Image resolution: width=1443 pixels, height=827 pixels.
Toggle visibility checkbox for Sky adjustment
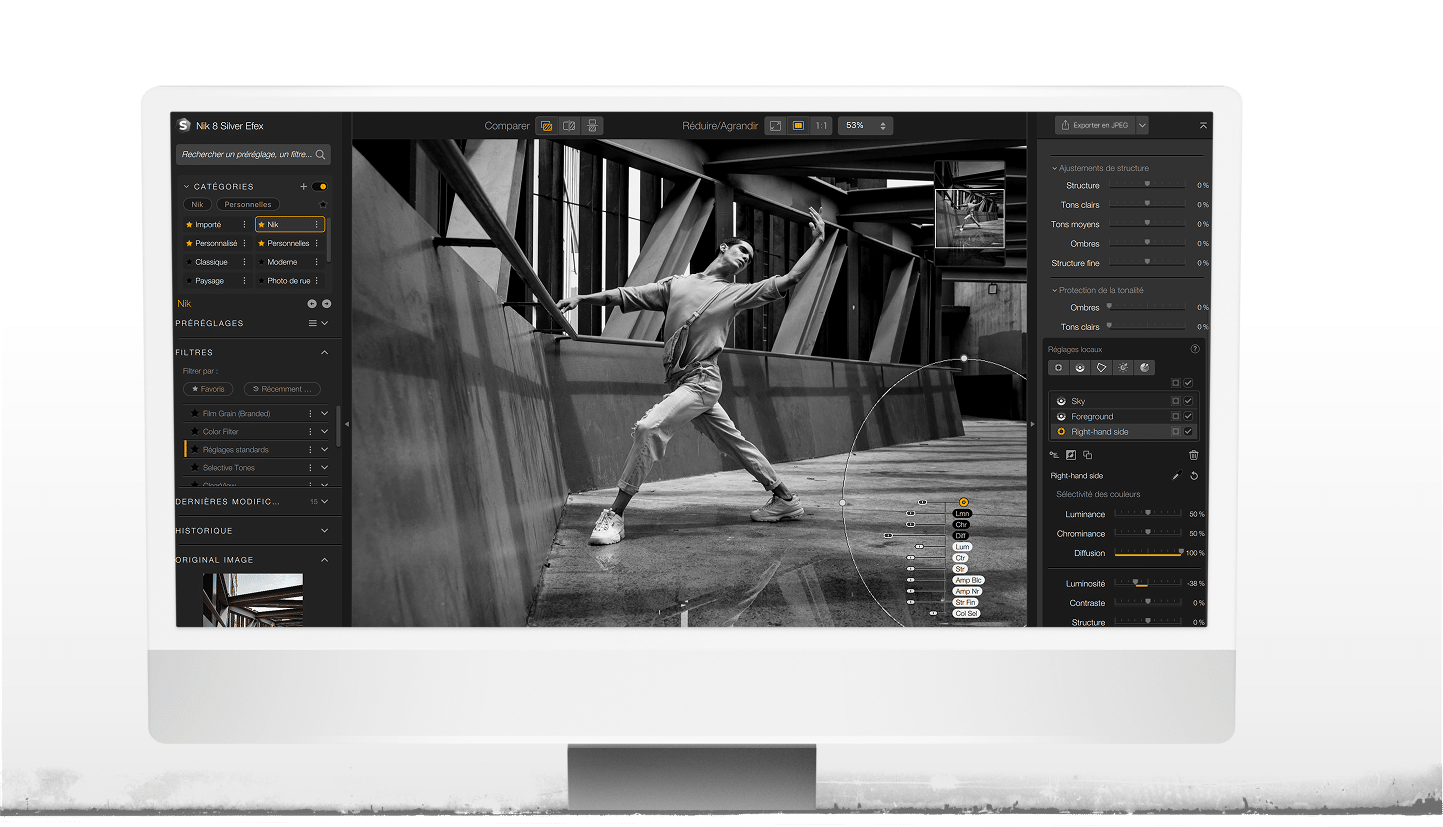[1188, 401]
